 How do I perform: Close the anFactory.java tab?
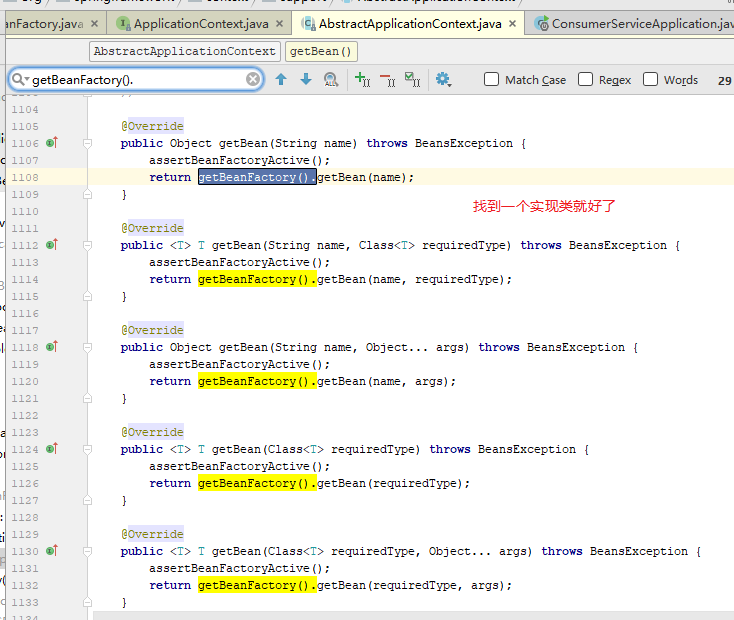click(x=95, y=23)
